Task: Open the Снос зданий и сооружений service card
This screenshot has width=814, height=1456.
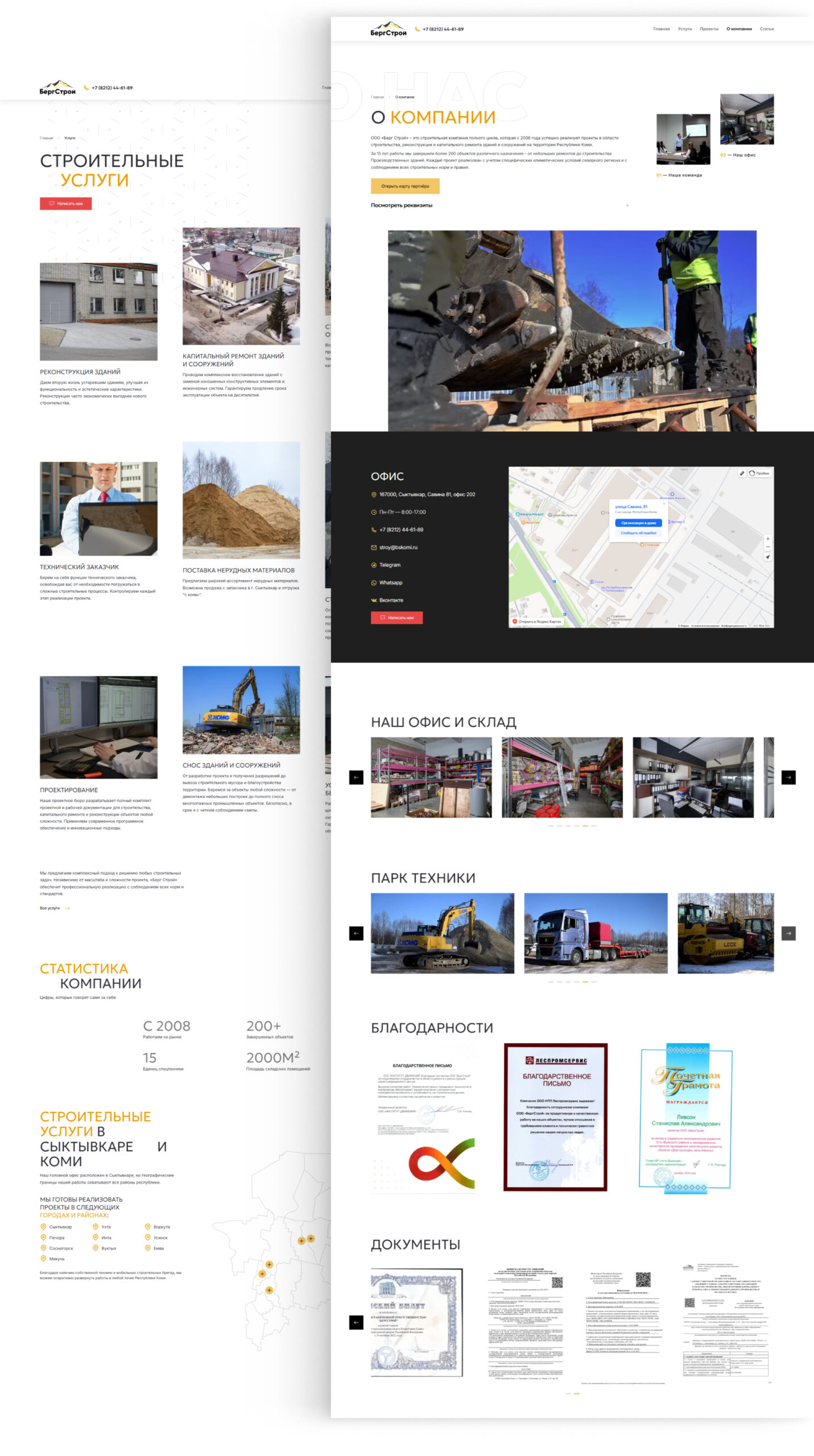Action: (241, 739)
